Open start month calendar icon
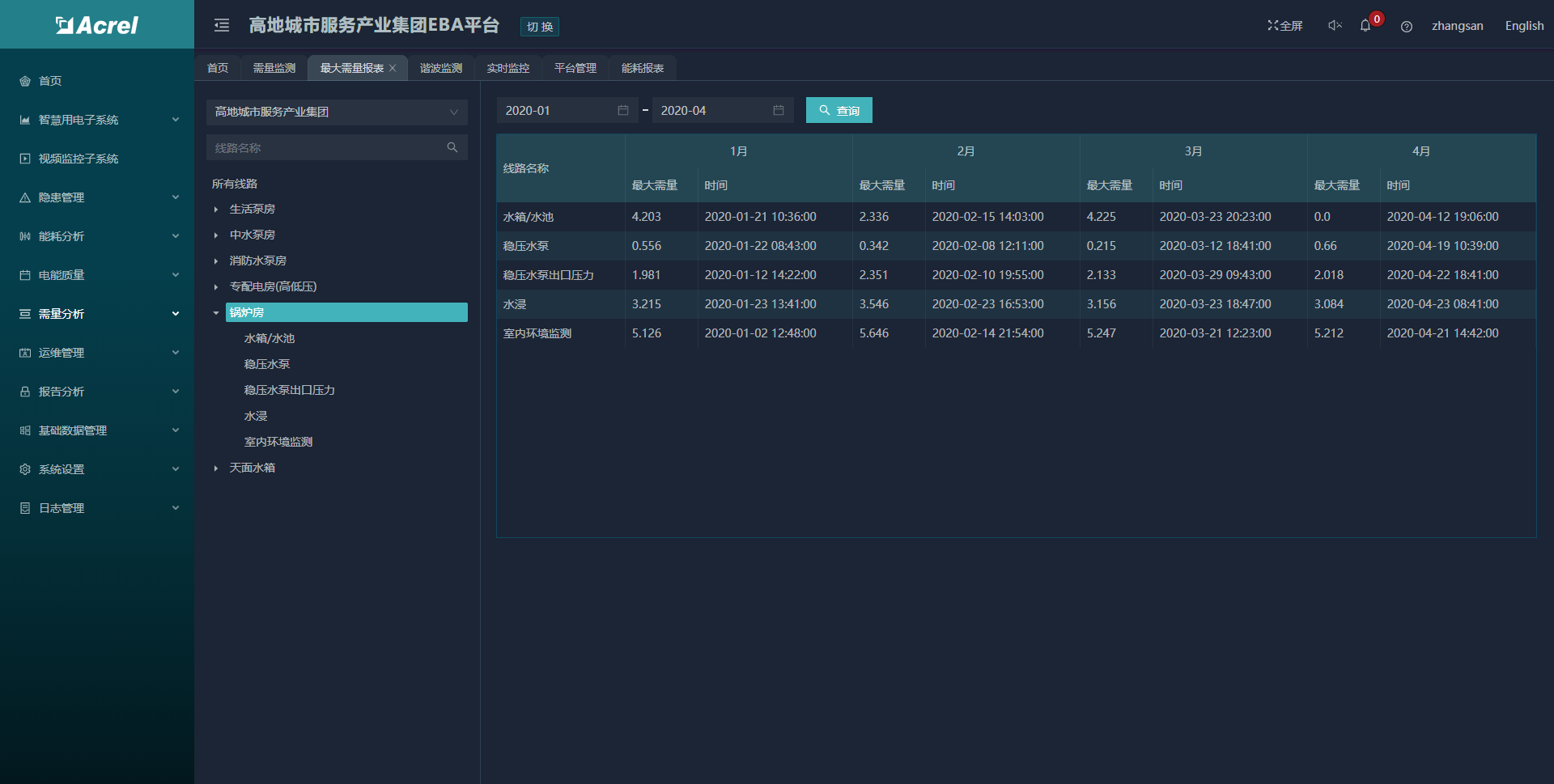Image resolution: width=1554 pixels, height=784 pixels. [623, 111]
